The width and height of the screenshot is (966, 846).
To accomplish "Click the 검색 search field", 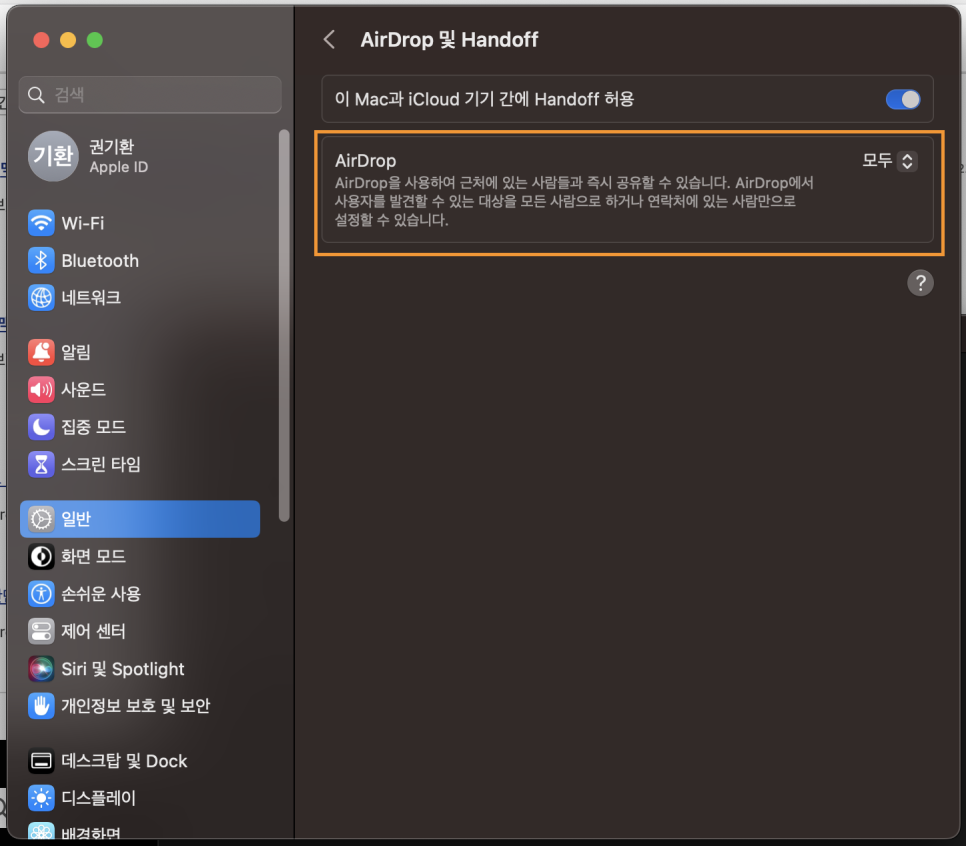I will tap(150, 95).
